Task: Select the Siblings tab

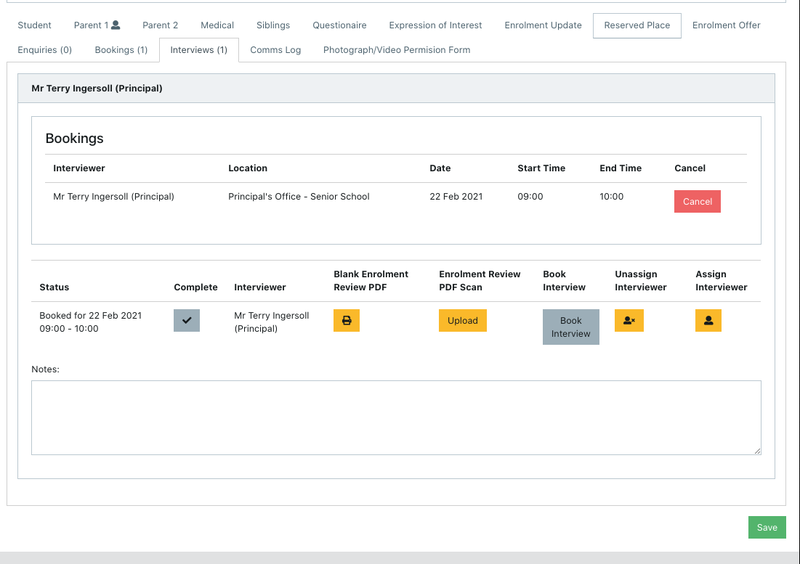Action: pos(273,25)
